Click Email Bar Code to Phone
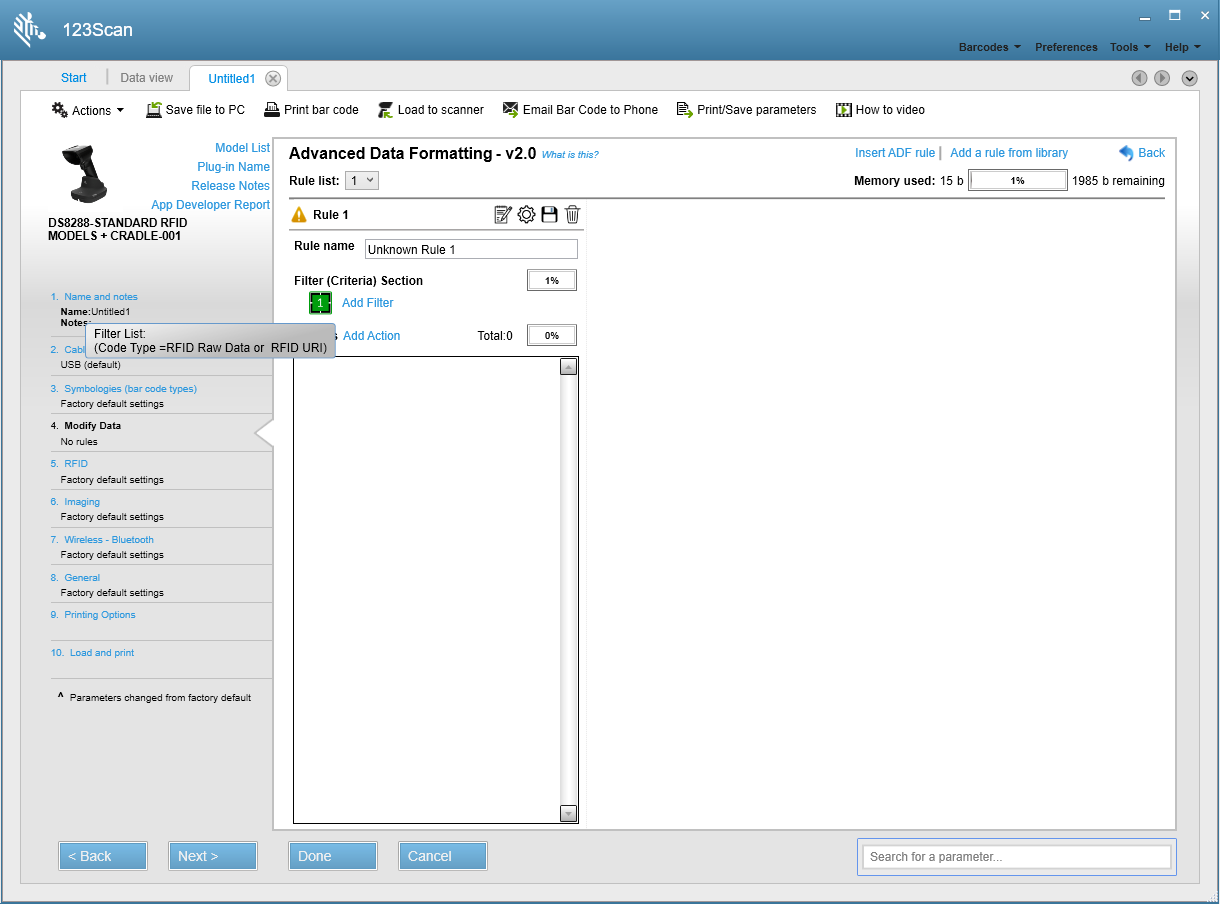The width and height of the screenshot is (1220, 904). point(580,110)
